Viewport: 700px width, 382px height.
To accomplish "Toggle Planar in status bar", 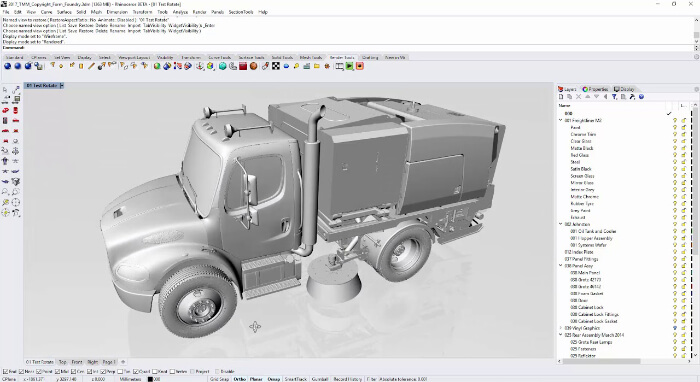I will tap(256, 379).
